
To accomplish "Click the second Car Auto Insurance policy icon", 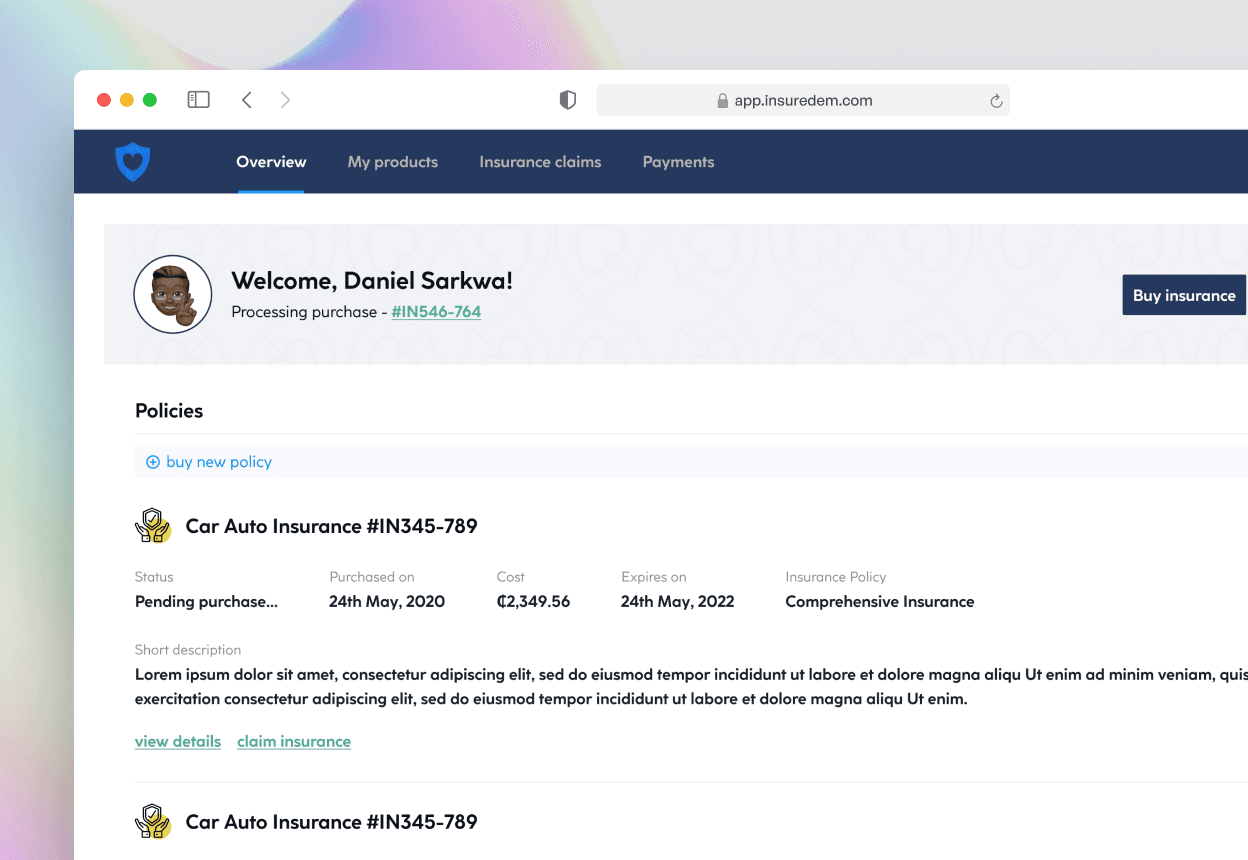I will point(153,822).
